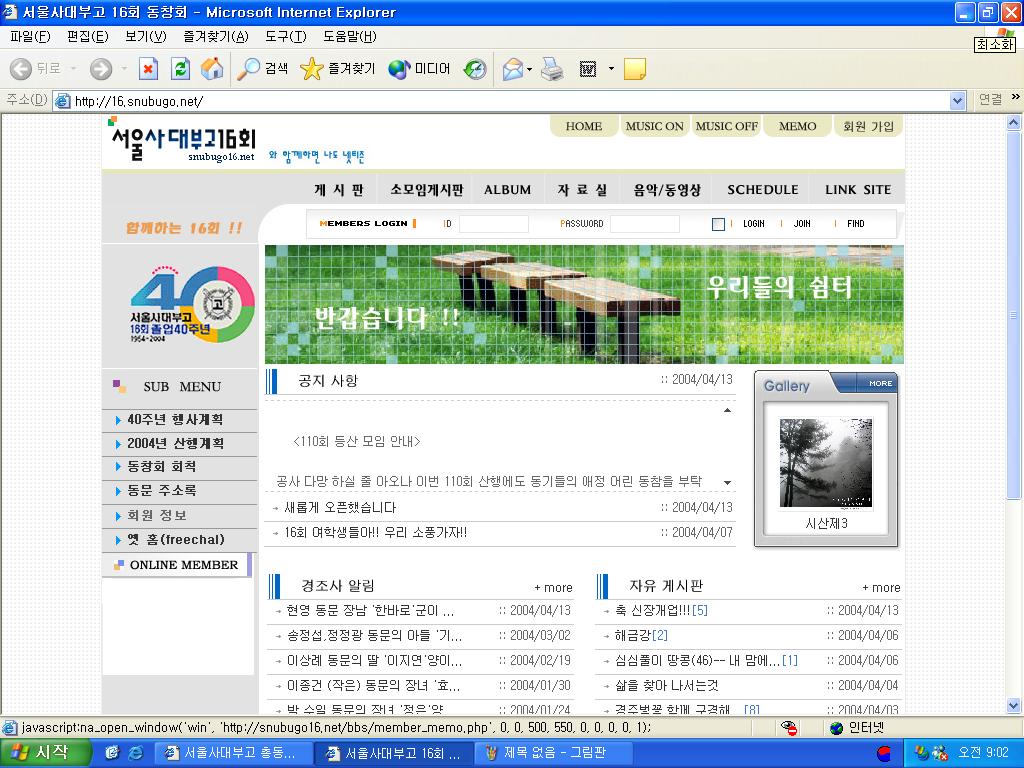
Task: Open Internet Explorer quick launch icon
Action: pos(136,753)
